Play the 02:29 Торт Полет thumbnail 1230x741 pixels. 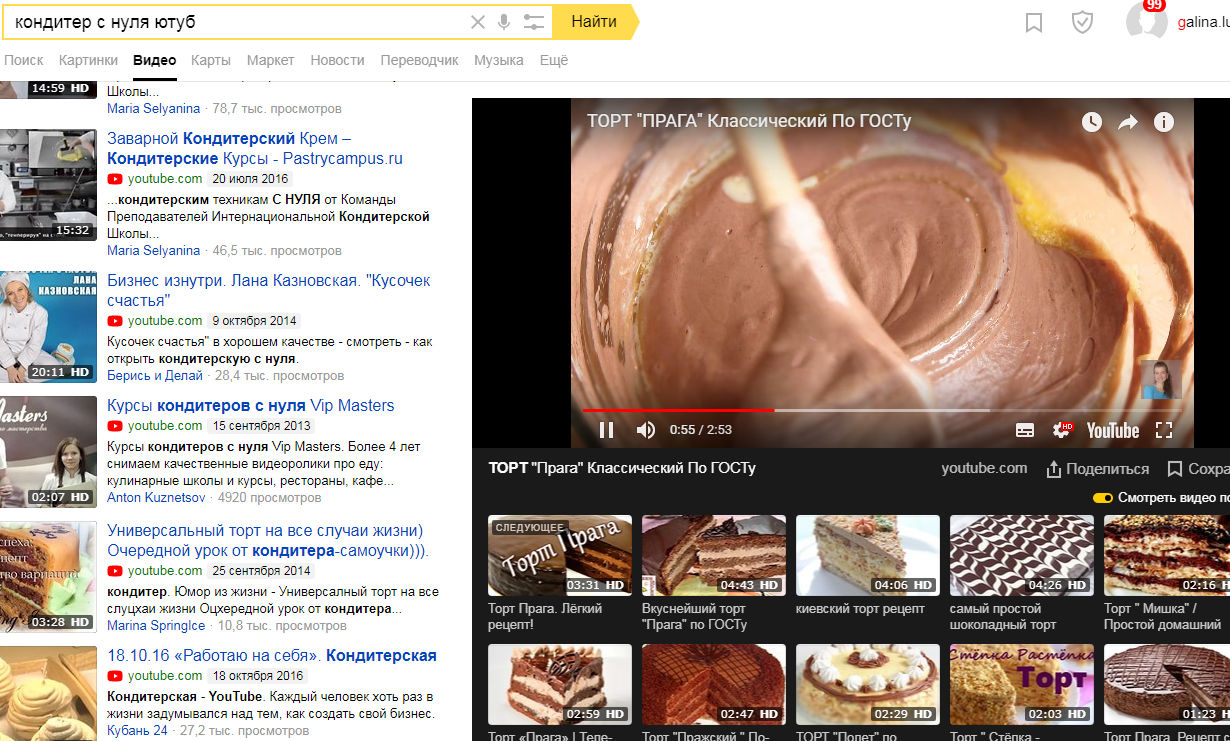point(868,684)
